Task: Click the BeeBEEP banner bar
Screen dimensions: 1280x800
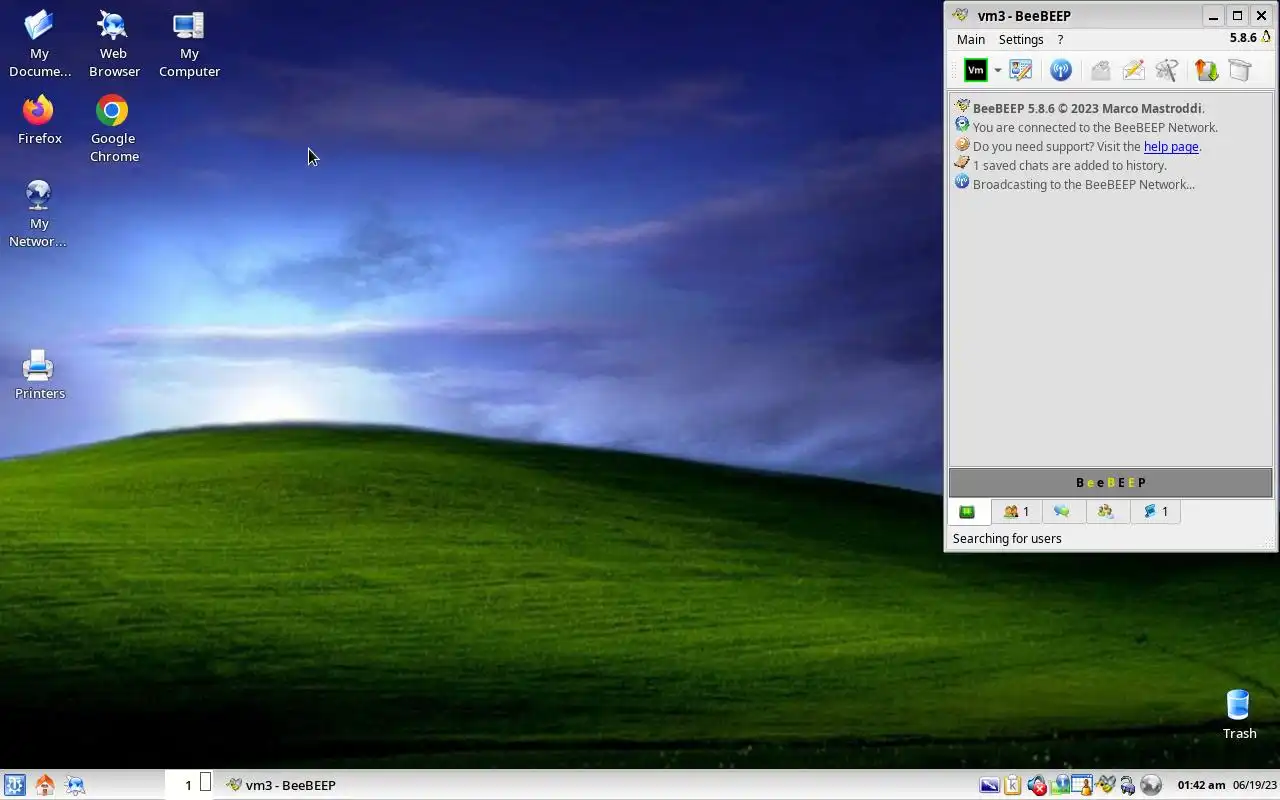Action: click(x=1110, y=482)
